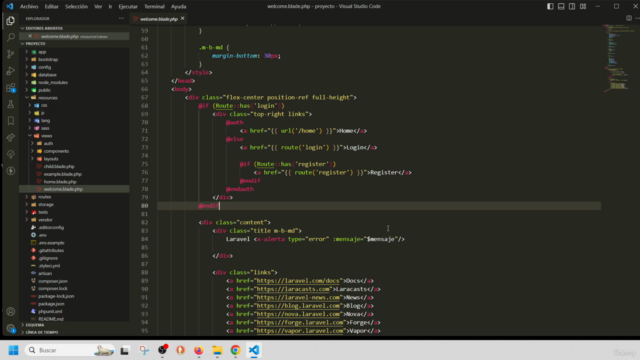Open customize layout icon
640x360 pixels.
click(583, 6)
